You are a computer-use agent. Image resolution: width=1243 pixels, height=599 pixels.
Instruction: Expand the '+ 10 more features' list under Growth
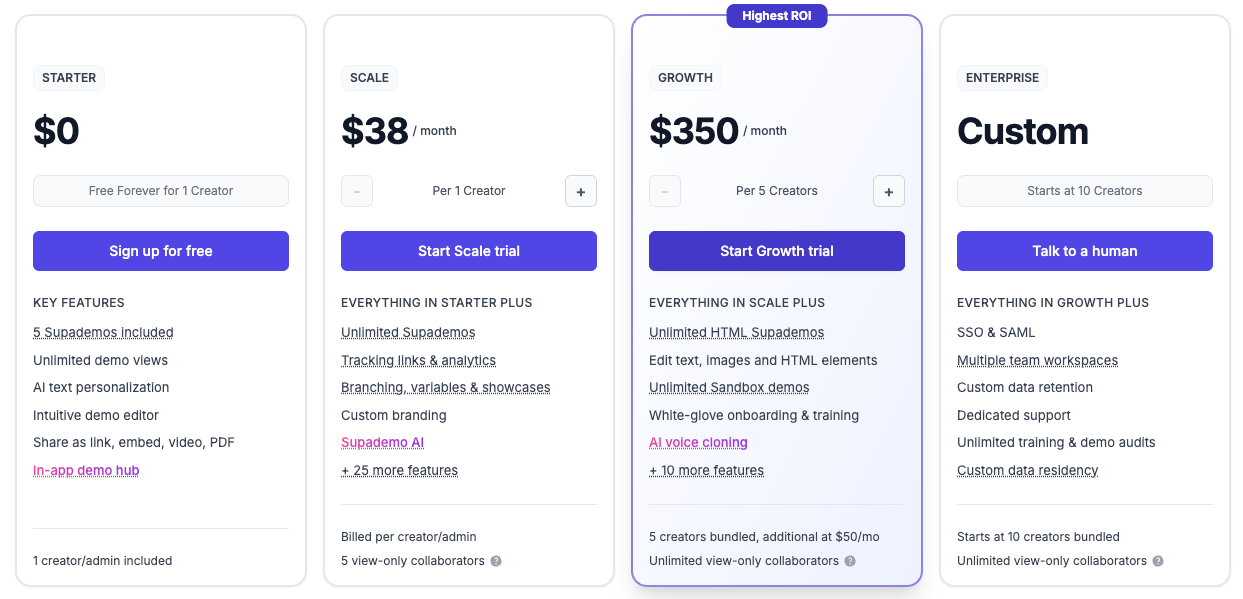pos(706,470)
